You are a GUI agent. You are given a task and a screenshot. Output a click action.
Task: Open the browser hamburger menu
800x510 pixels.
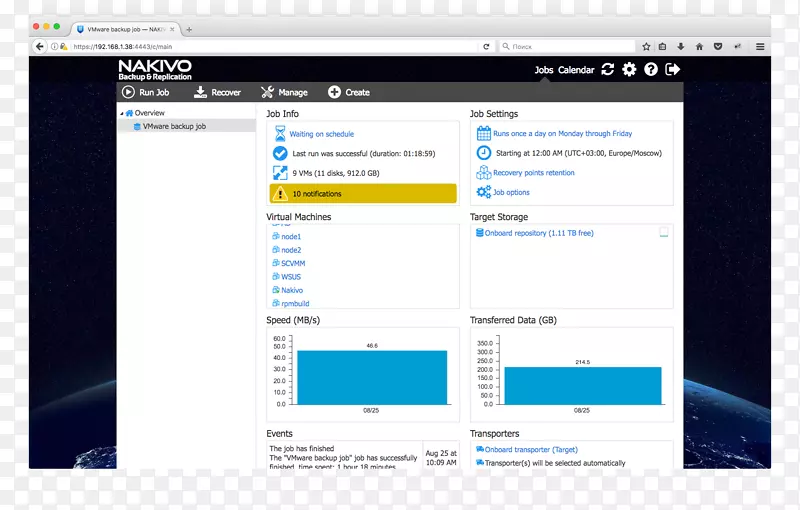coord(760,46)
